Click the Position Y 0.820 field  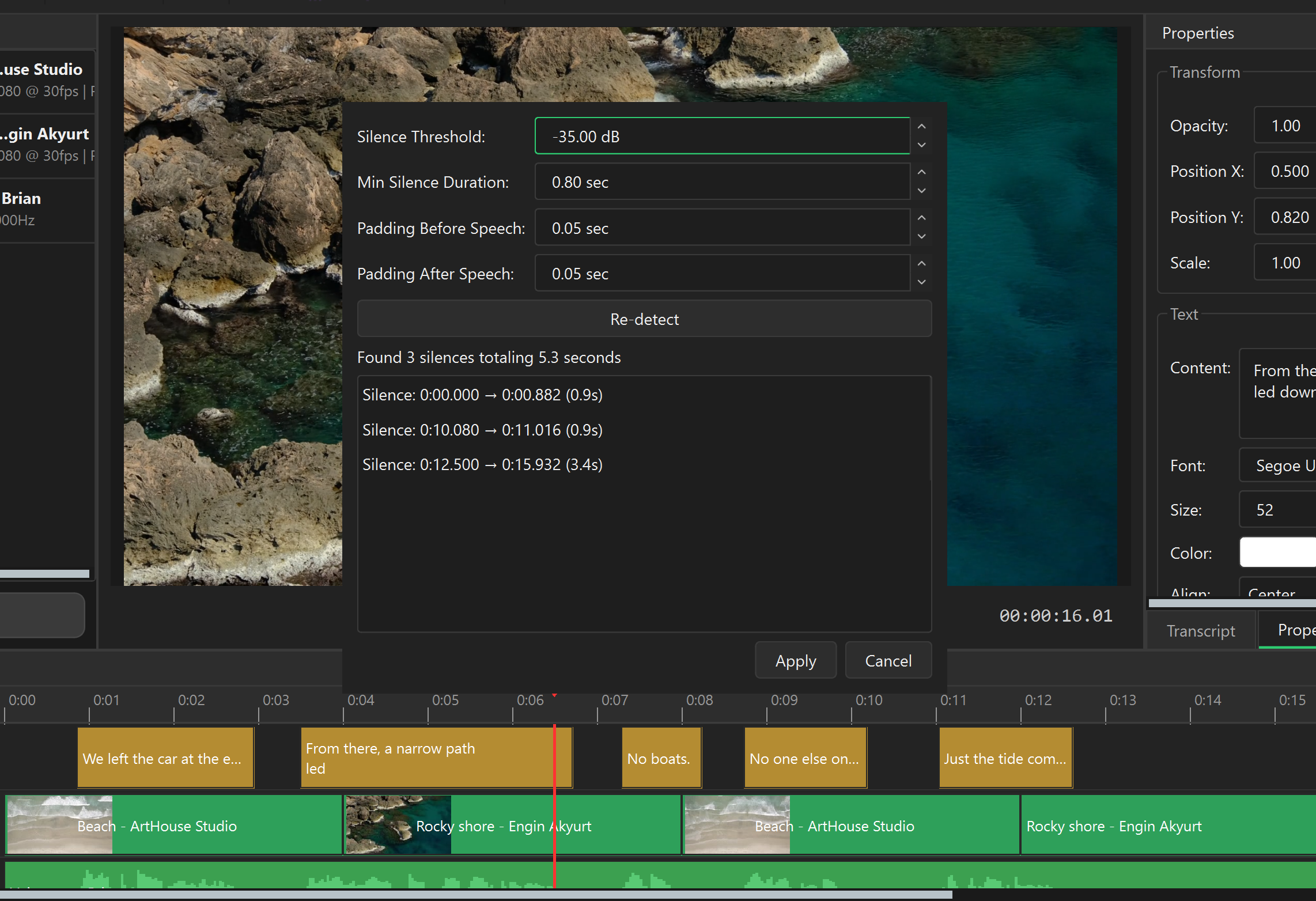1285,217
